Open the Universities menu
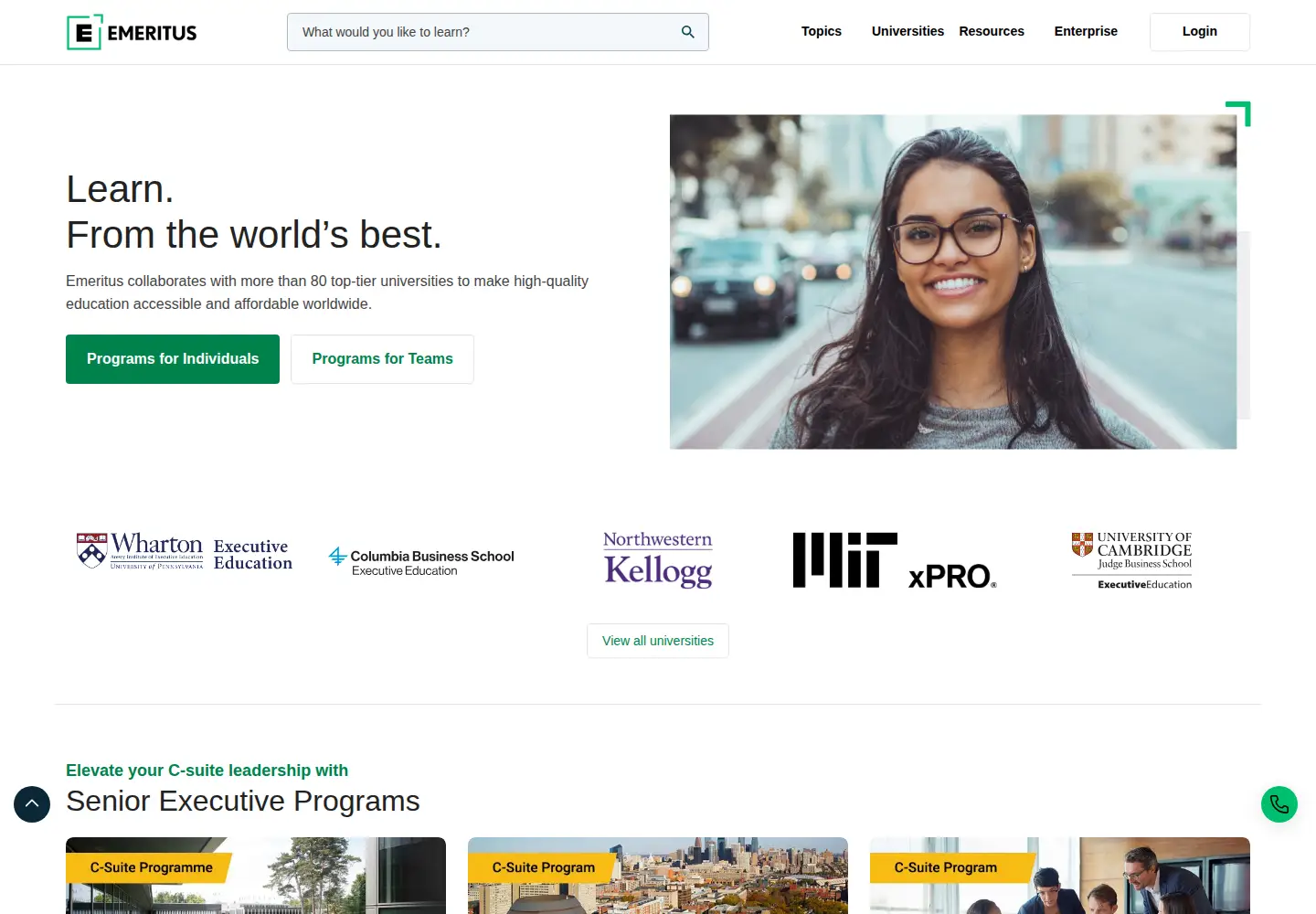Viewport: 1316px width, 914px height. pyautogui.click(x=907, y=31)
